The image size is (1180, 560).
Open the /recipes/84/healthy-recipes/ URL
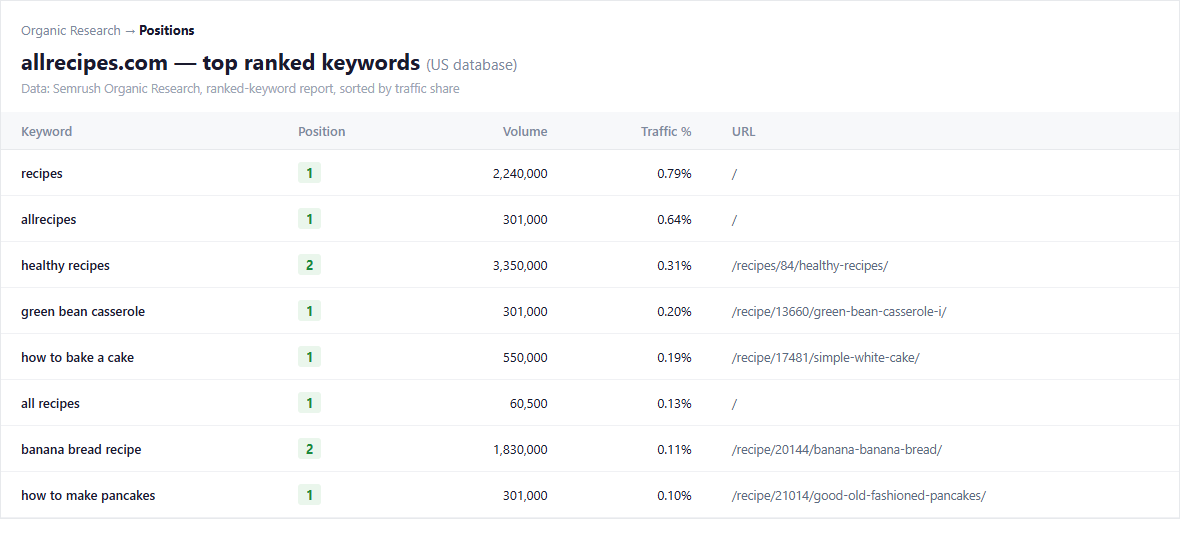pyautogui.click(x=810, y=266)
